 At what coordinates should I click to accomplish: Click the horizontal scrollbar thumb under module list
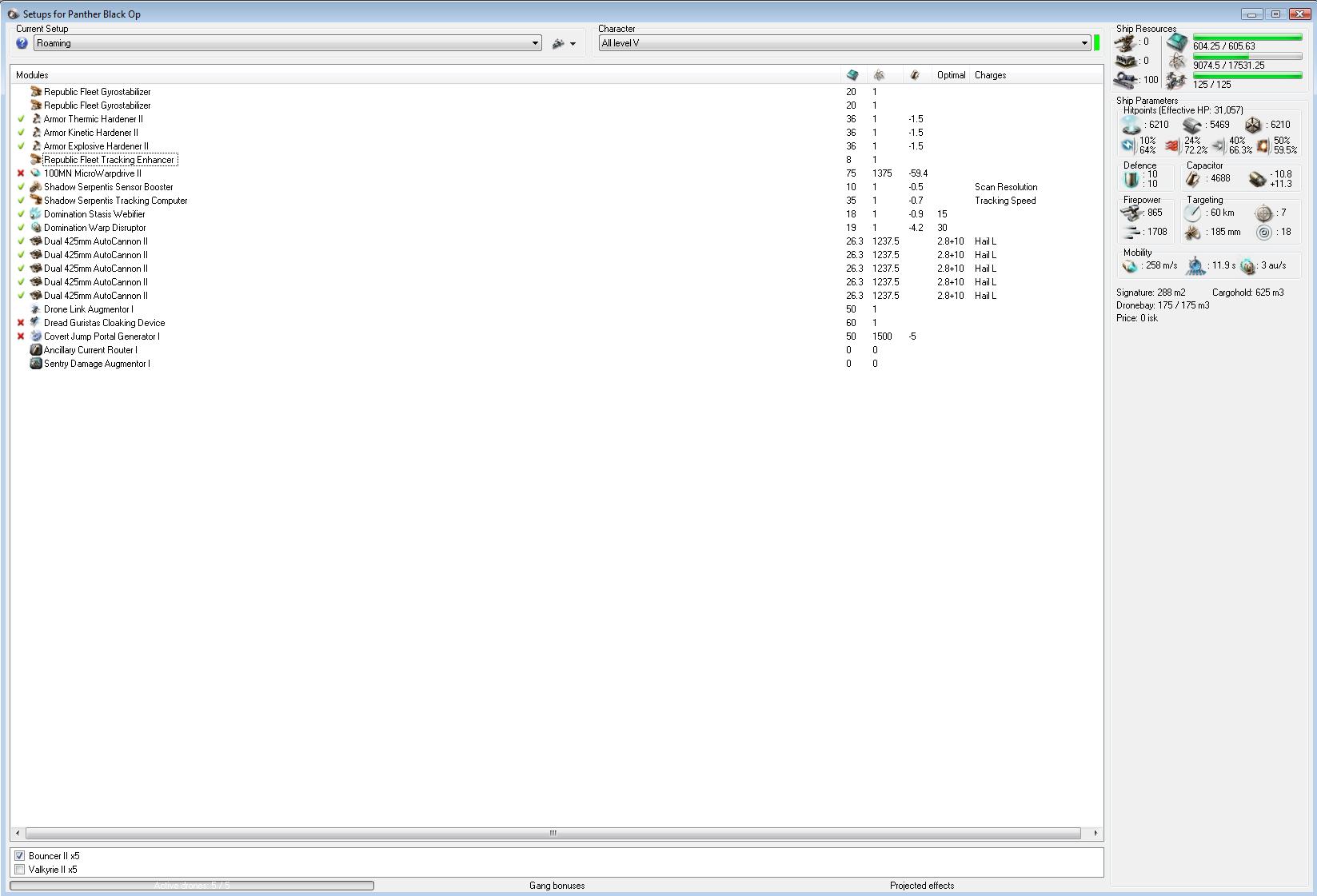(x=553, y=833)
